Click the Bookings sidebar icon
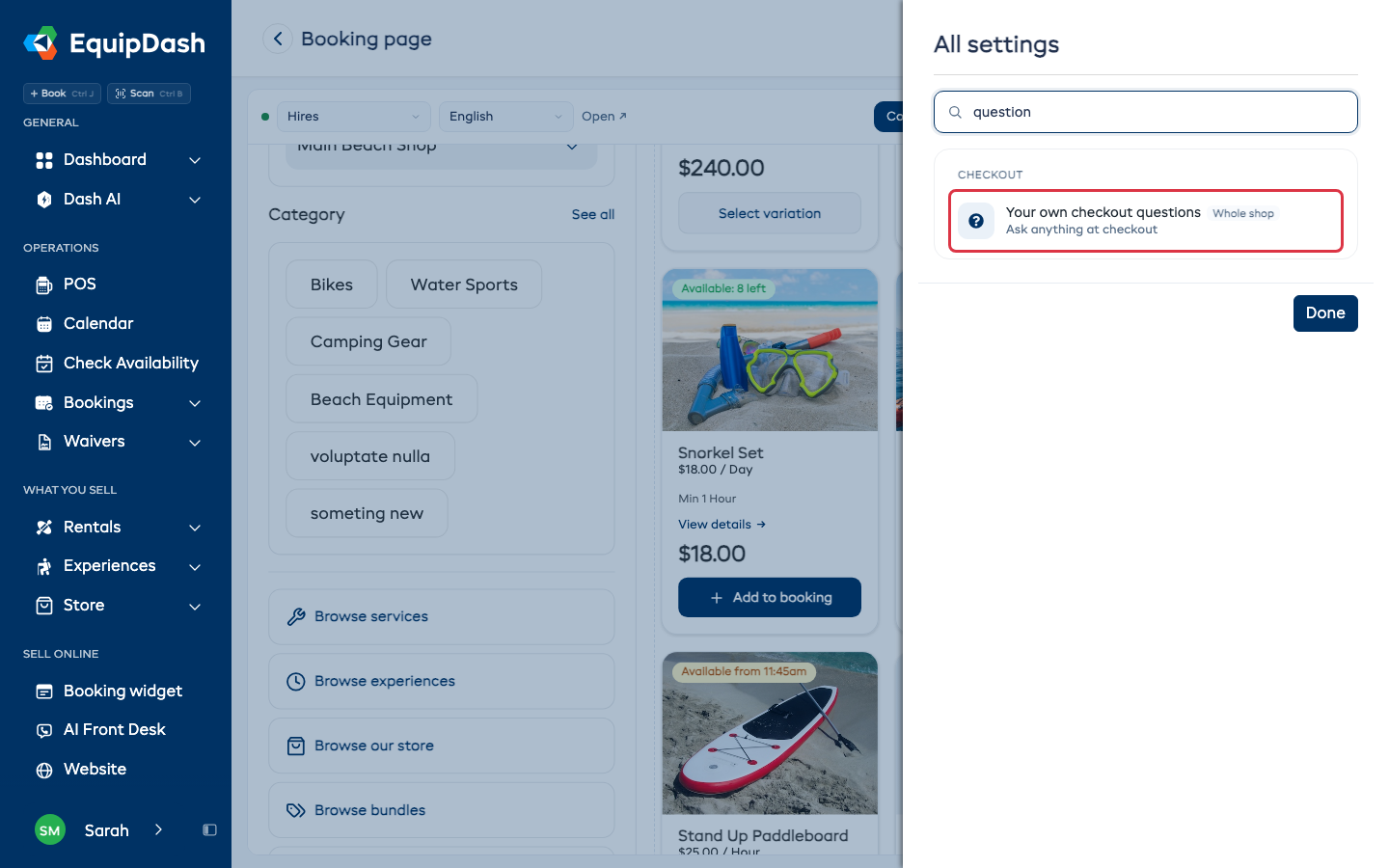Viewport: 1389px width, 868px height. tap(44, 403)
